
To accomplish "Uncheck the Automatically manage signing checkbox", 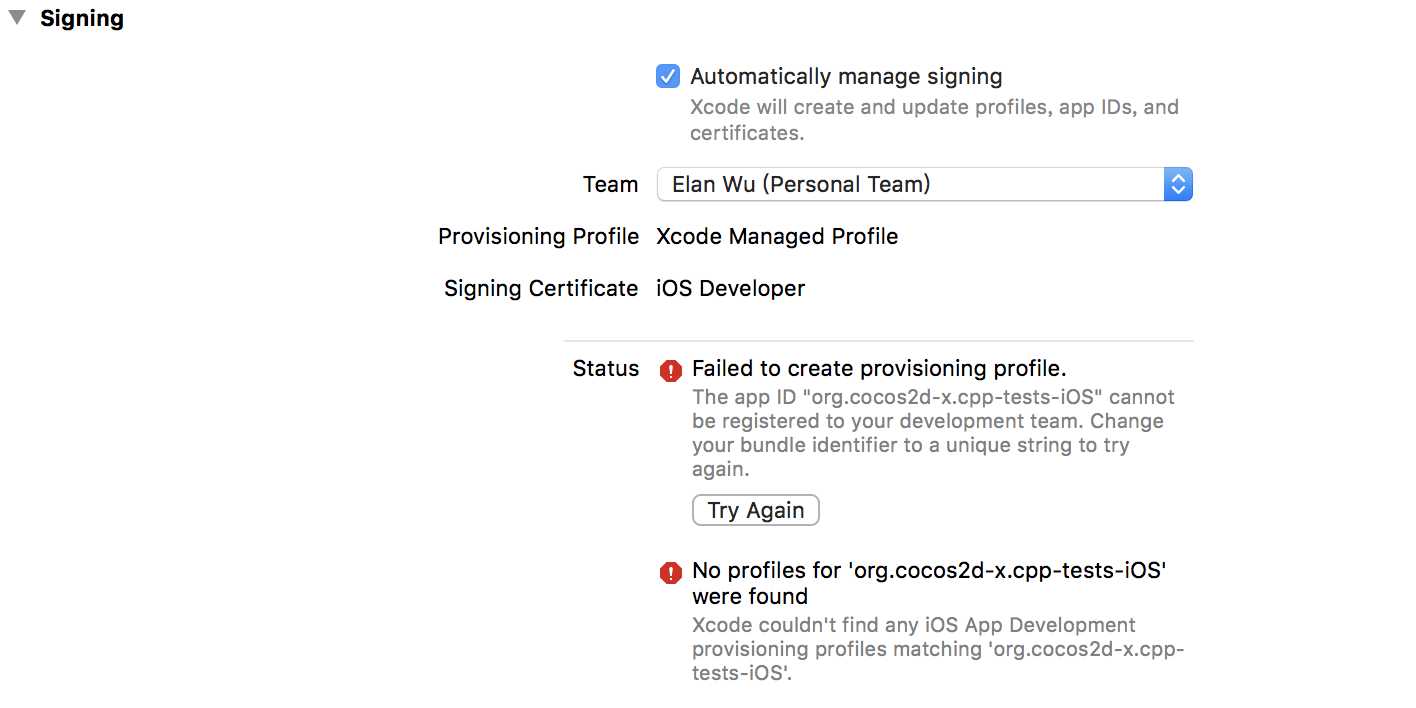I will (x=668, y=76).
